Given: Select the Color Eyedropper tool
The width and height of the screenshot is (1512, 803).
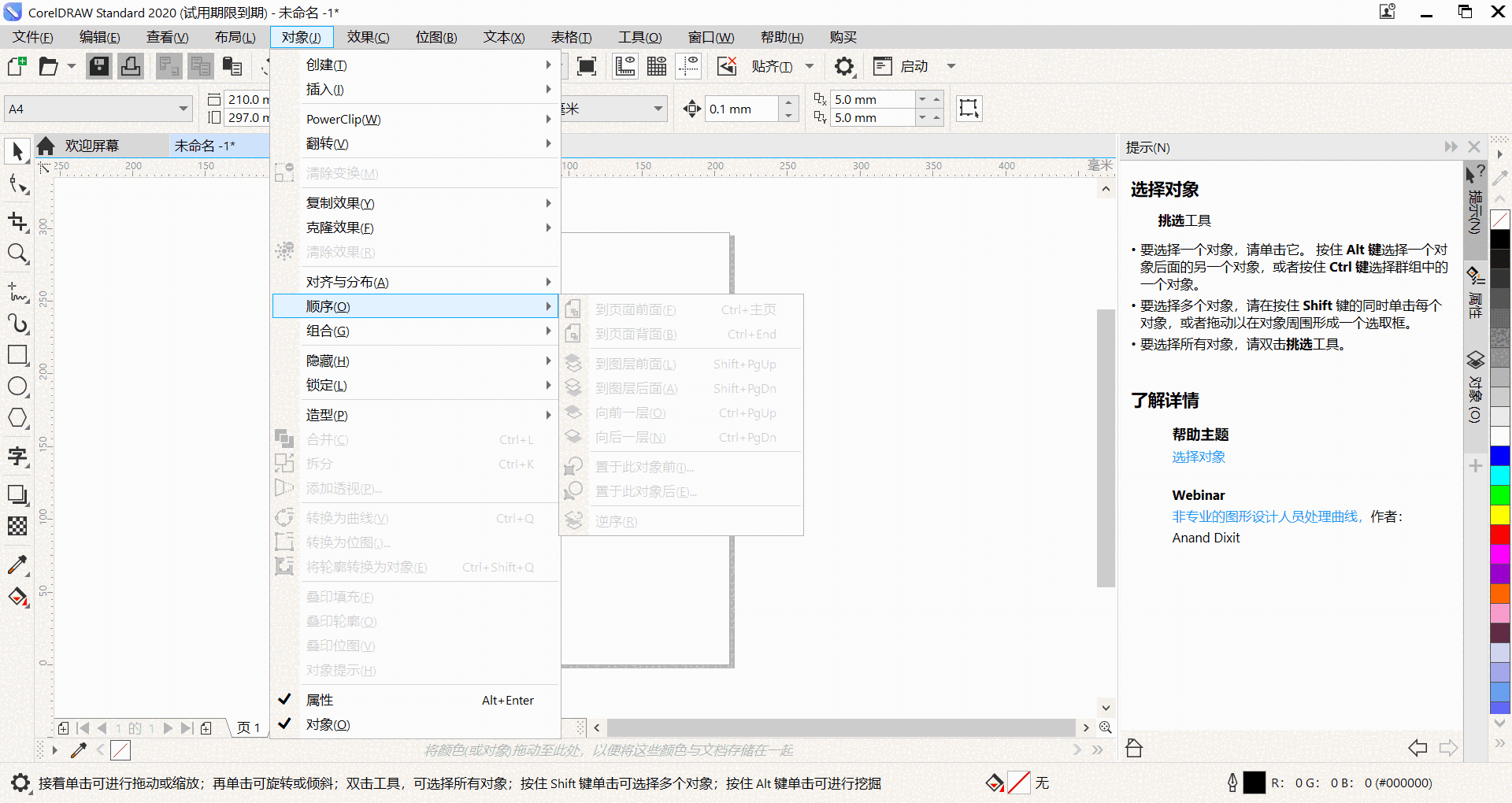Looking at the screenshot, I should 17,565.
